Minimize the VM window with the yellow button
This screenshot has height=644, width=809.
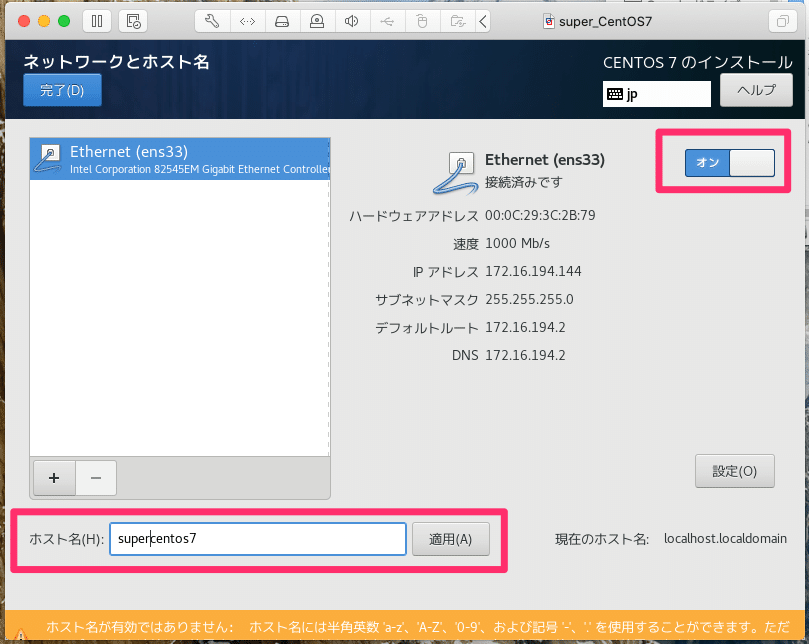coord(44,21)
